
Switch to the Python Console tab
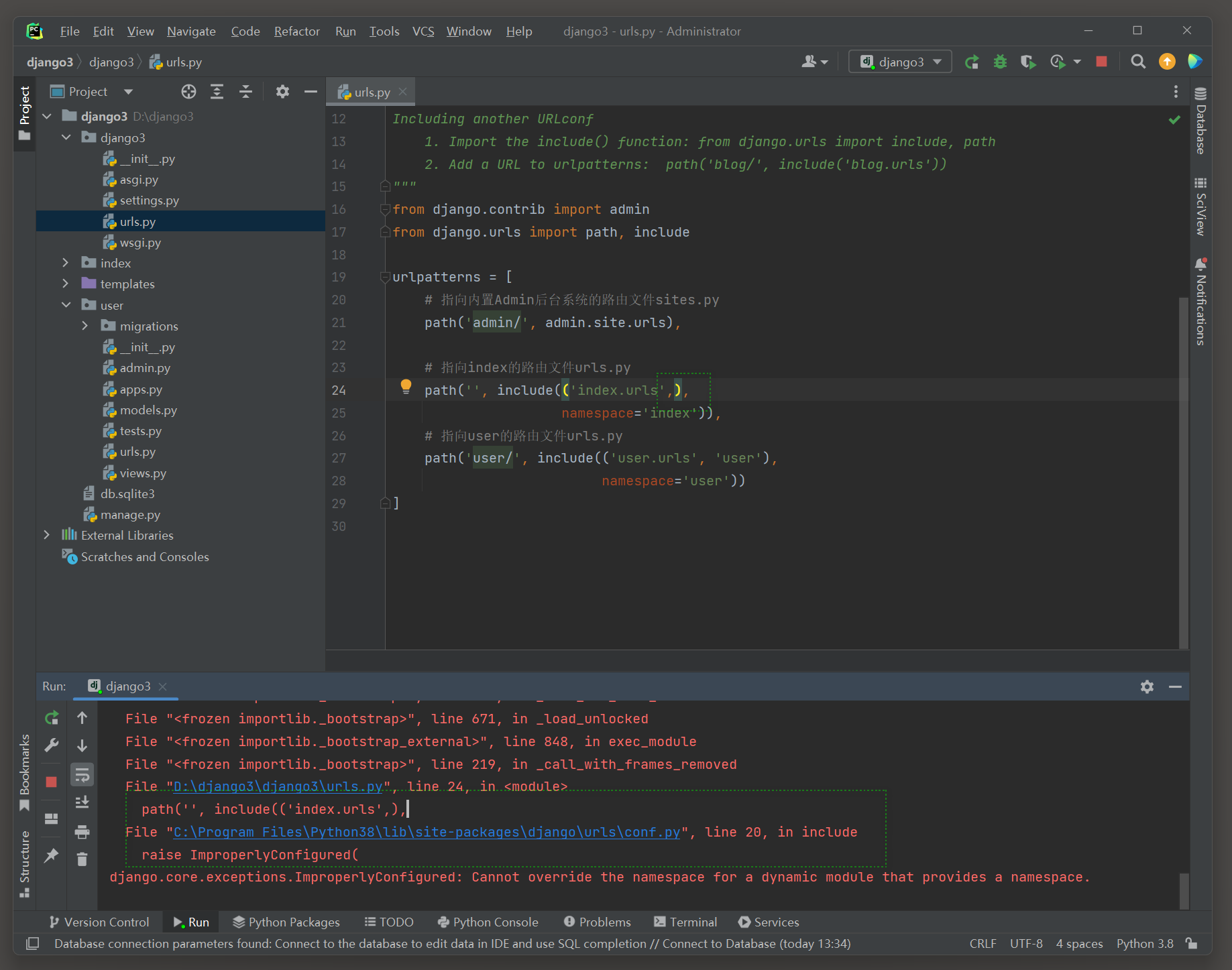[x=488, y=922]
